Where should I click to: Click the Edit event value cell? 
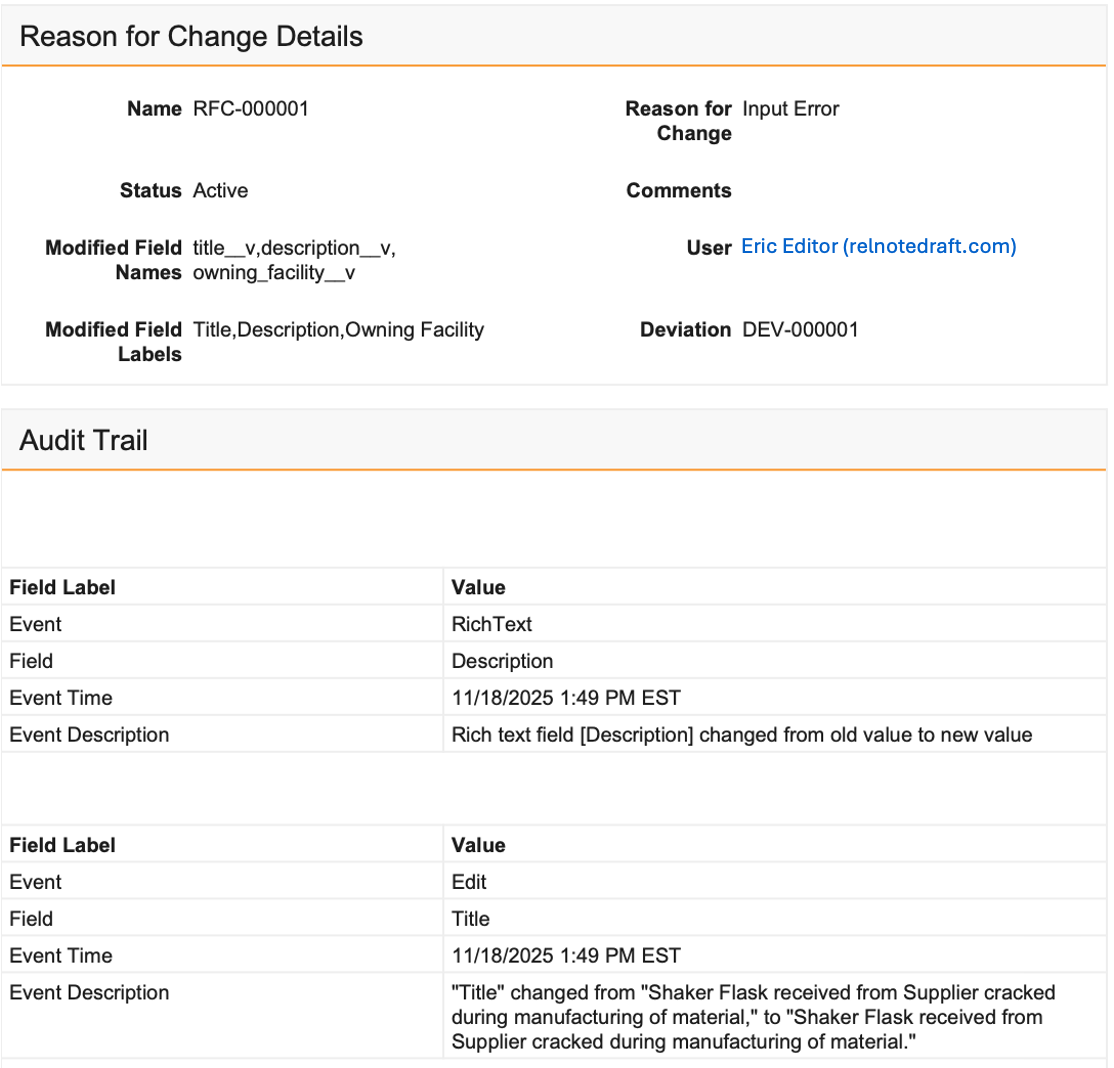coord(469,882)
